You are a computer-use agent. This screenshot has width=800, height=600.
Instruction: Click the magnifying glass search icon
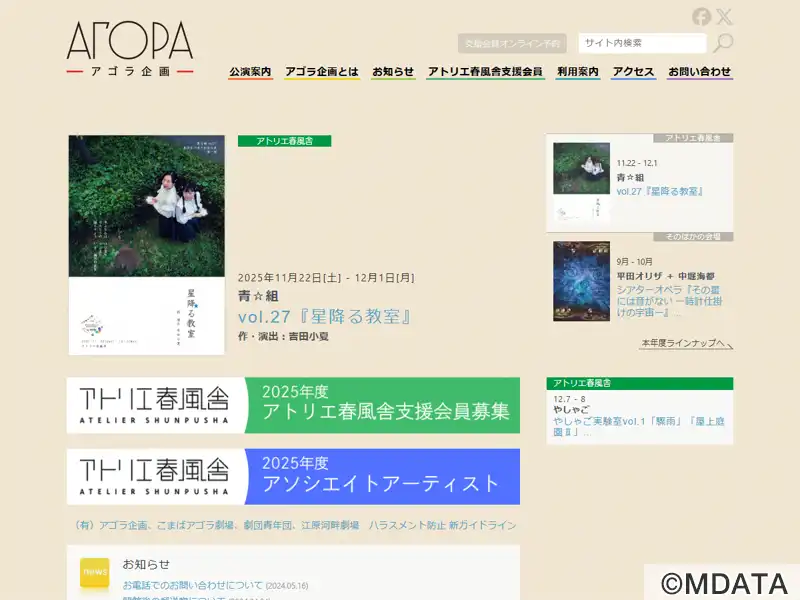[722, 42]
